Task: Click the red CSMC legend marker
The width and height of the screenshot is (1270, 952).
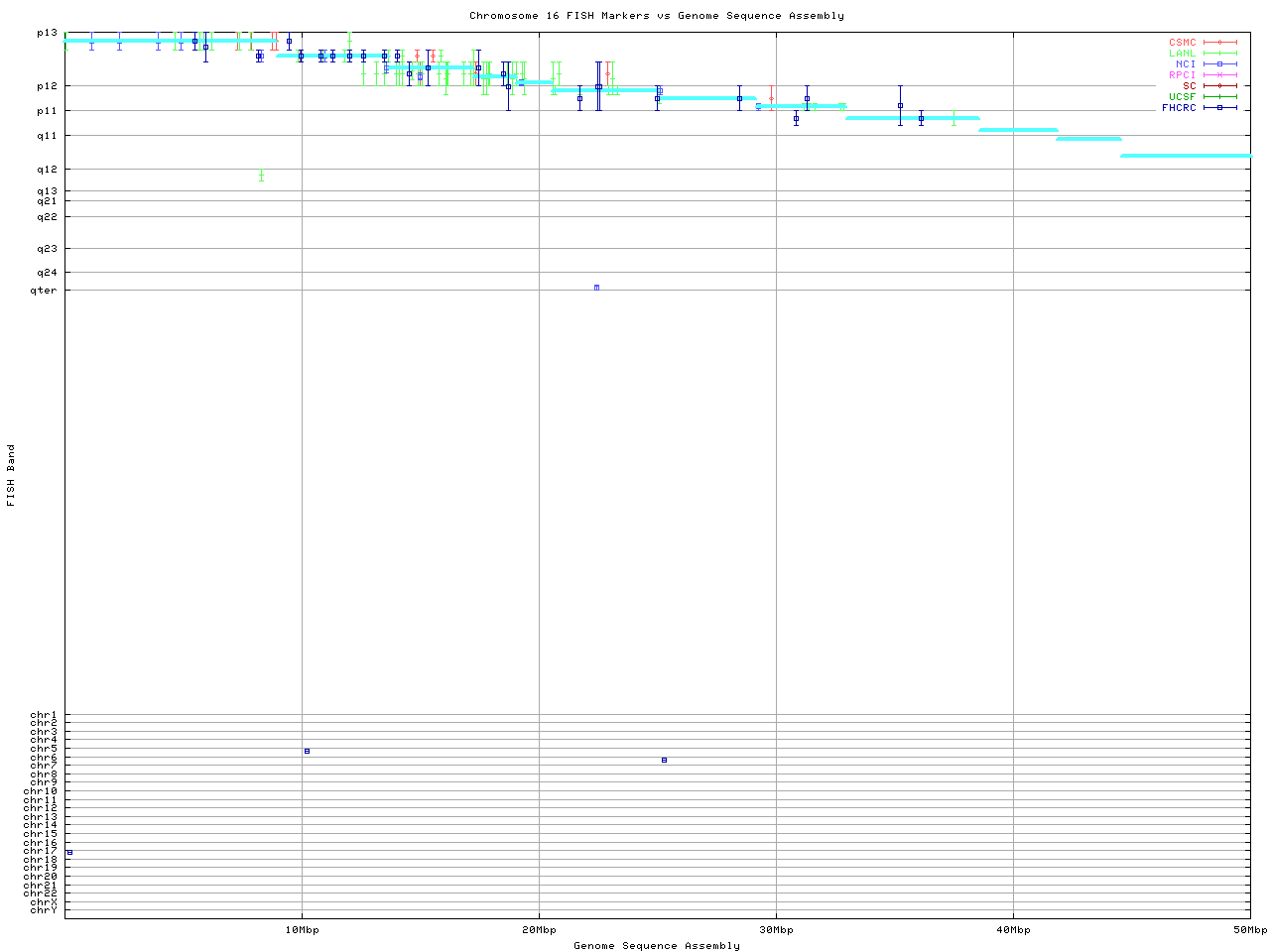Action: 1219,43
